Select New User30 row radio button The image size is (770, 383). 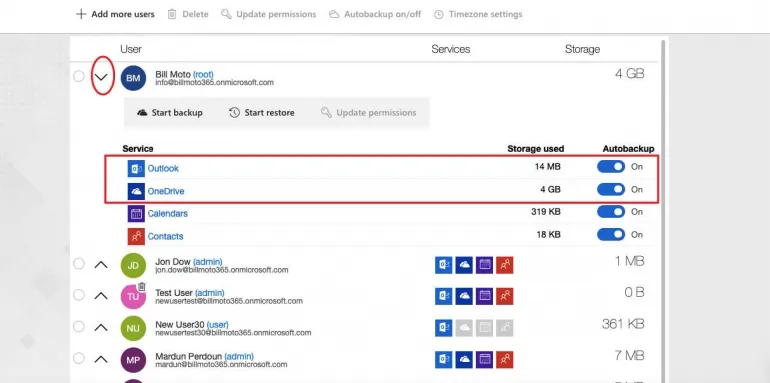click(79, 327)
